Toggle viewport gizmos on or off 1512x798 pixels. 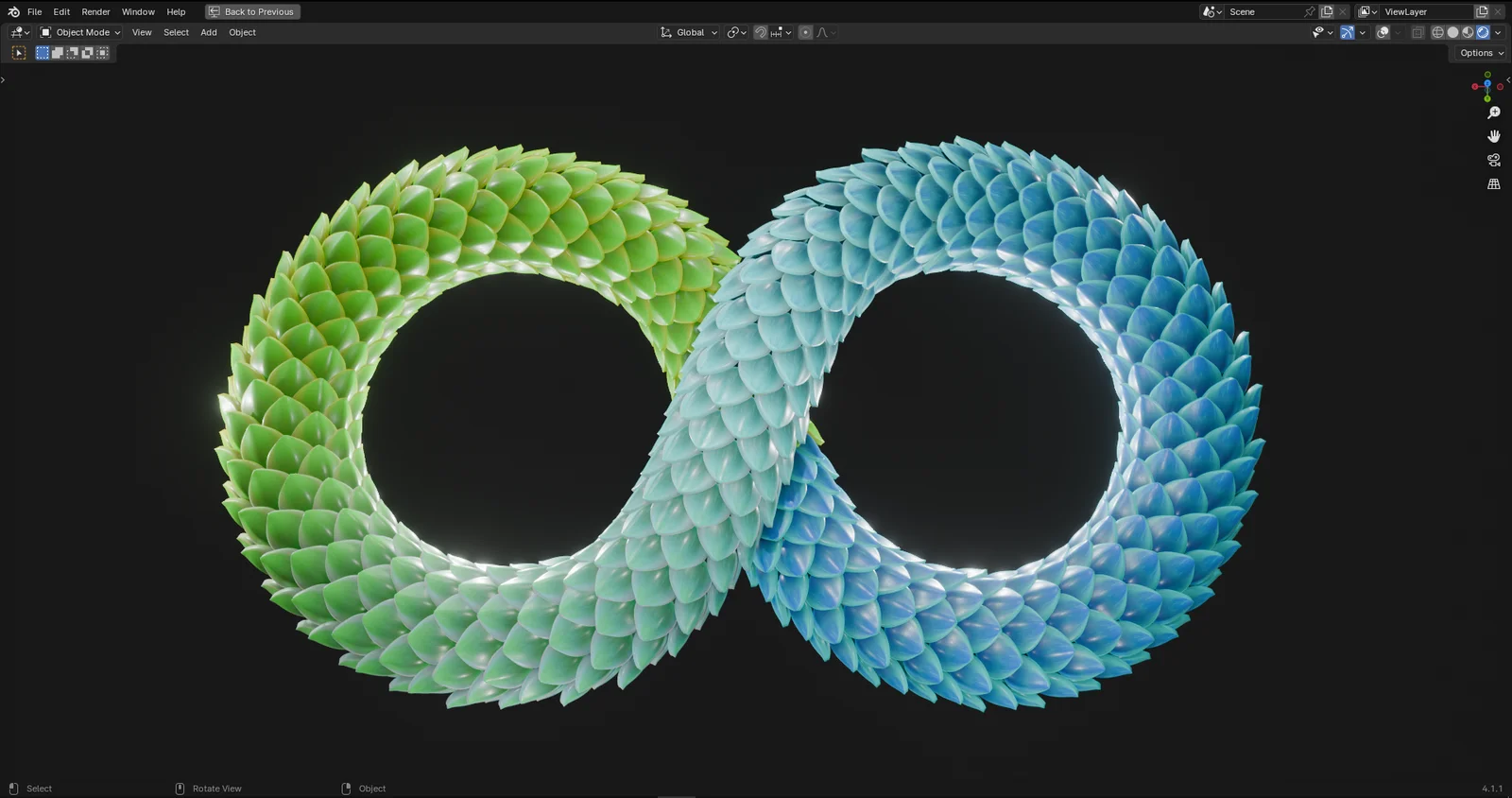1348,32
